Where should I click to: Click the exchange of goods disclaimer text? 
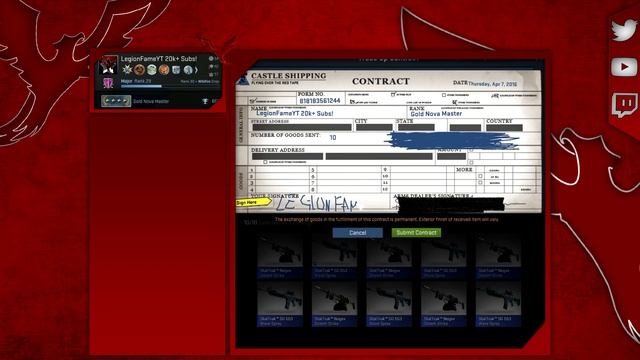pyautogui.click(x=386, y=220)
